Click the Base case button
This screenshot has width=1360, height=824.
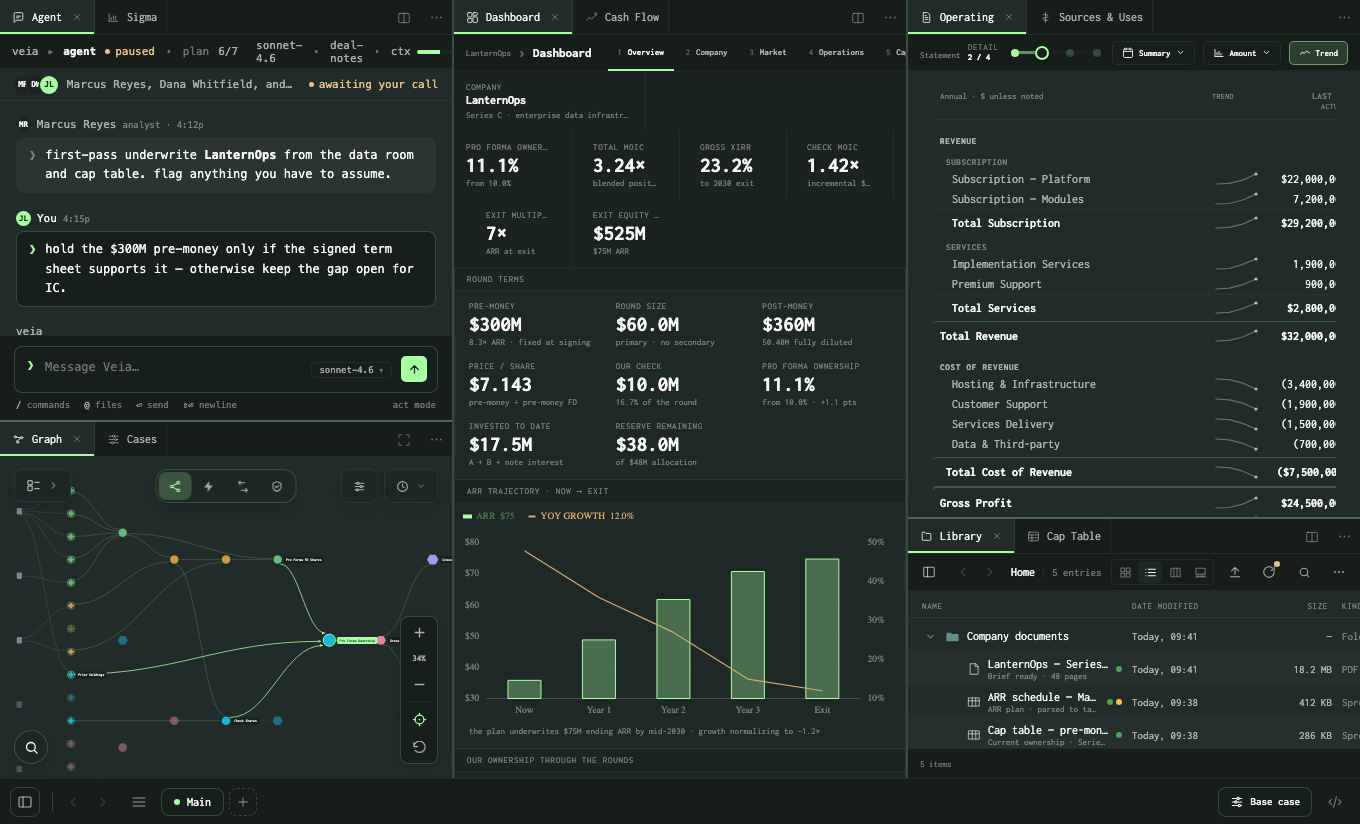pyautogui.click(x=1265, y=801)
